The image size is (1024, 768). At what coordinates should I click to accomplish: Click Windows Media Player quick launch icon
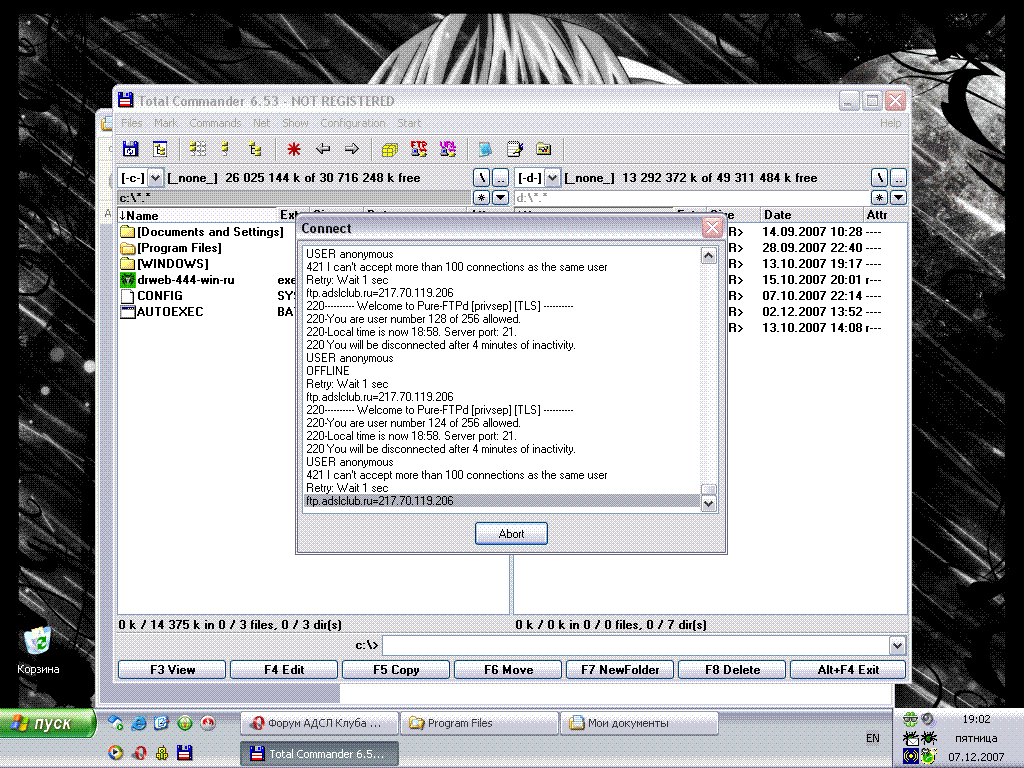[x=116, y=752]
